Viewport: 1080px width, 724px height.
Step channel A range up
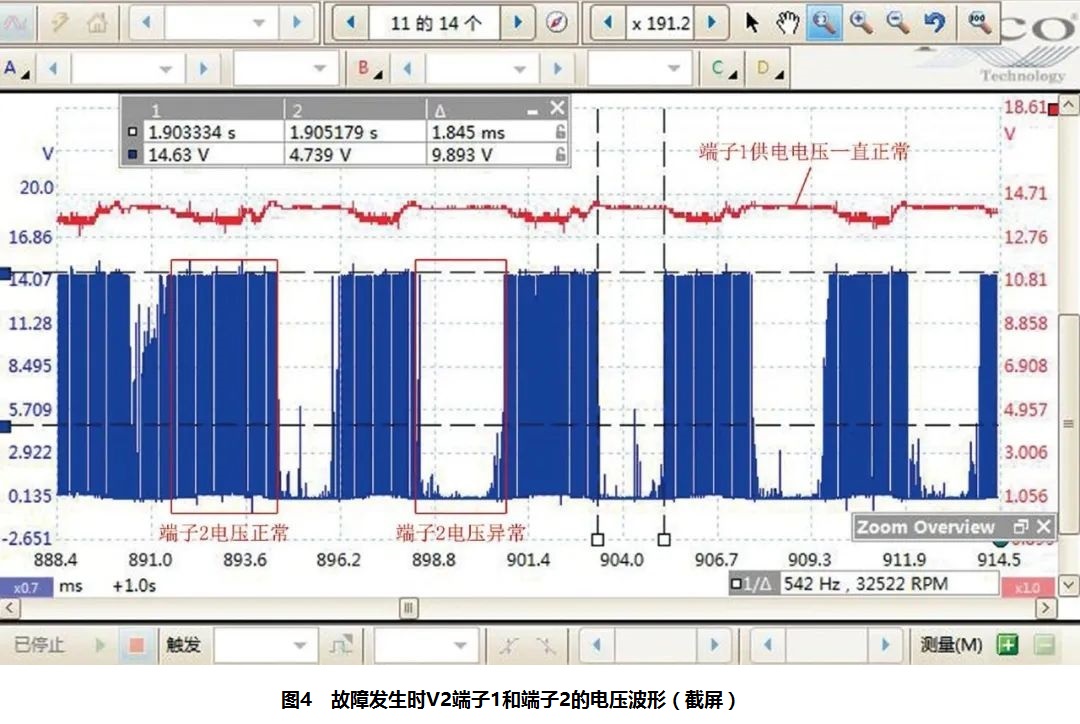[203, 69]
